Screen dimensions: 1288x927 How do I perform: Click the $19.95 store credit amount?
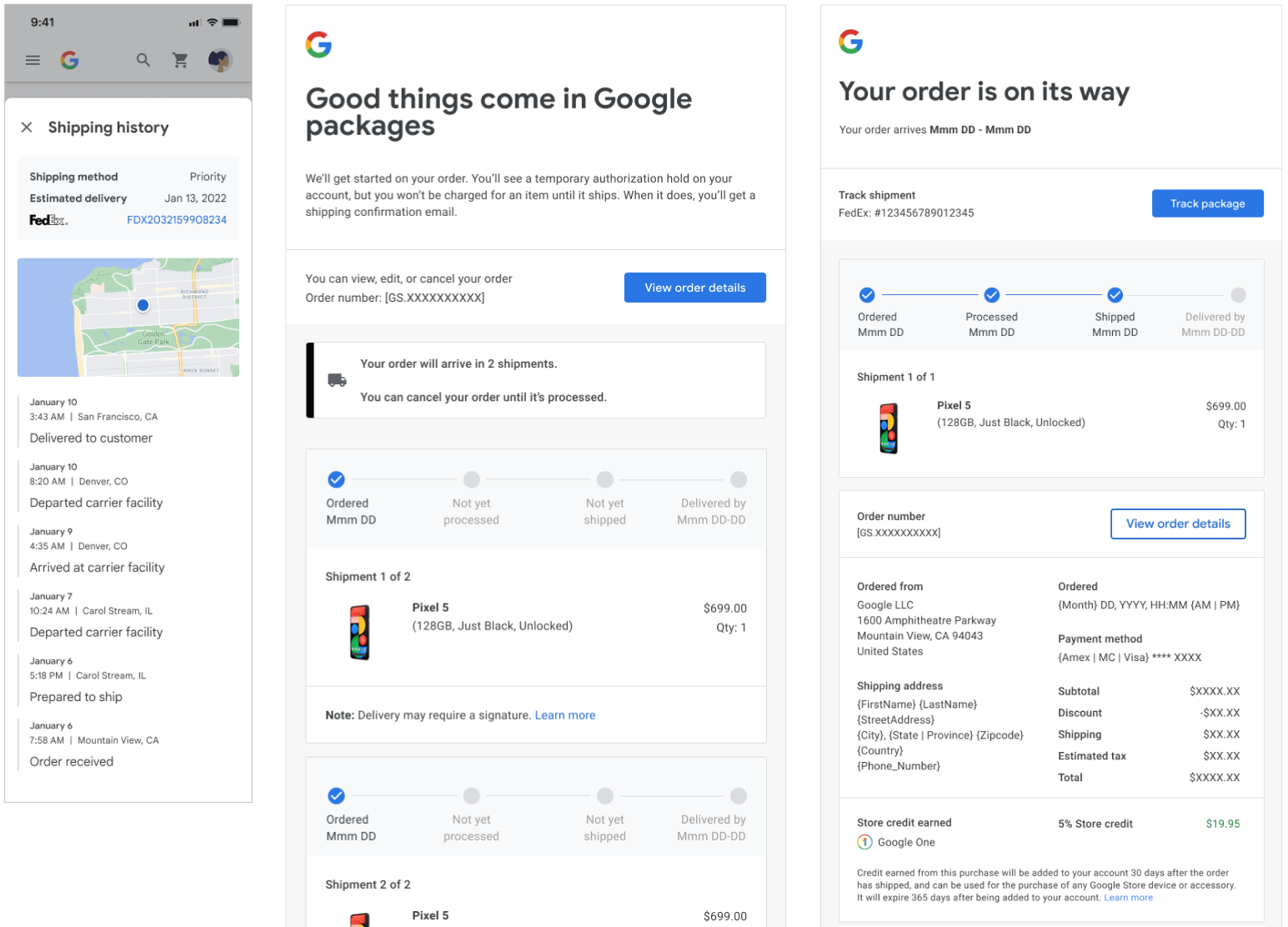point(1223,824)
